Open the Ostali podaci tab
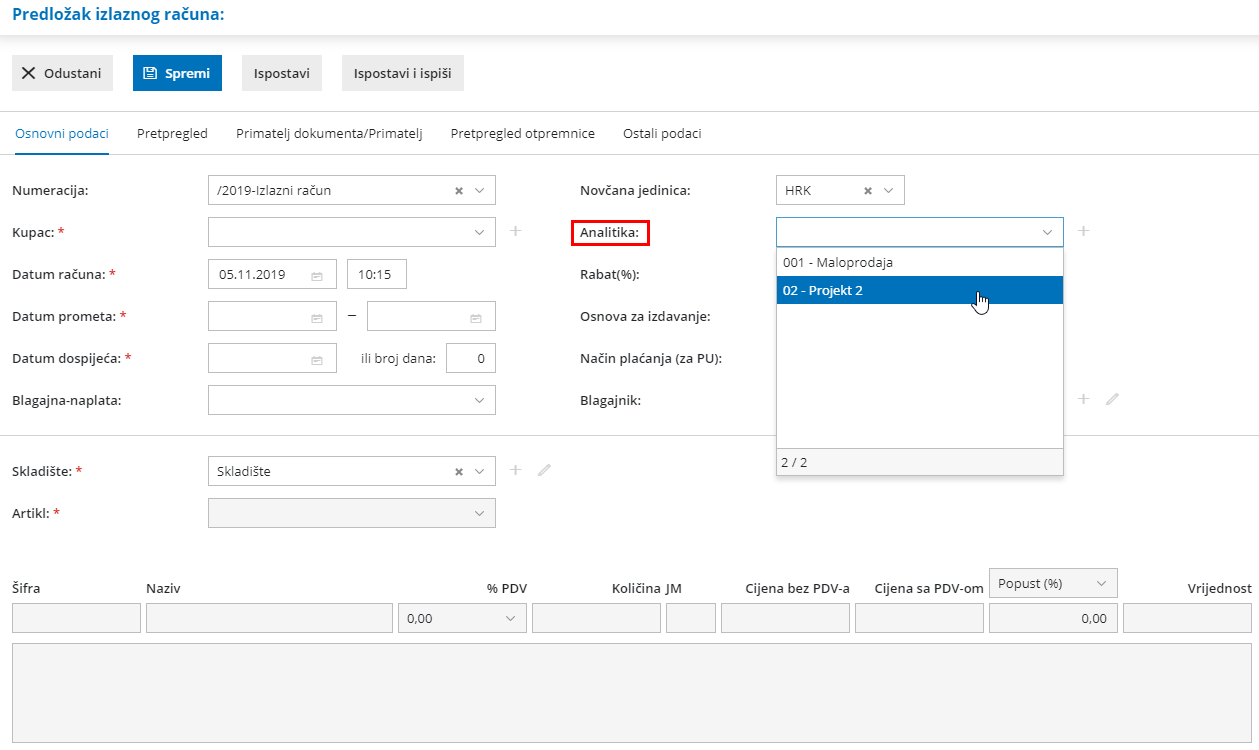This screenshot has height=750, width=1259. pyautogui.click(x=662, y=133)
